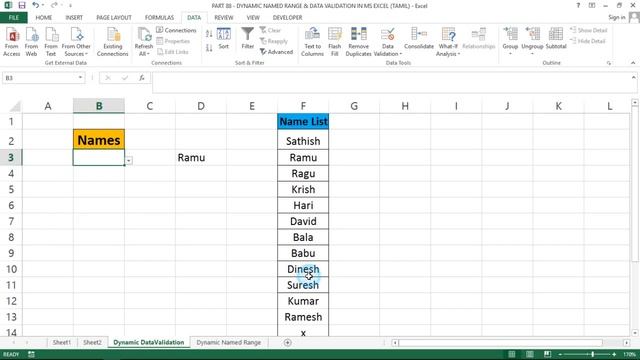Click Sign in link

point(616,17)
